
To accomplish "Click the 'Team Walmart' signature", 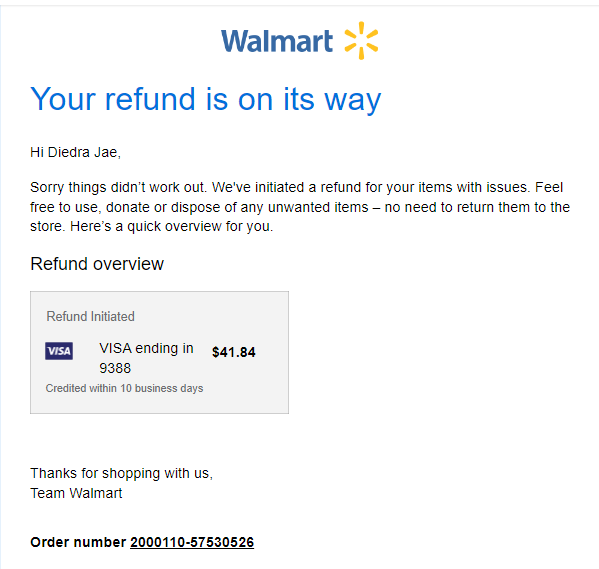I will click(76, 493).
